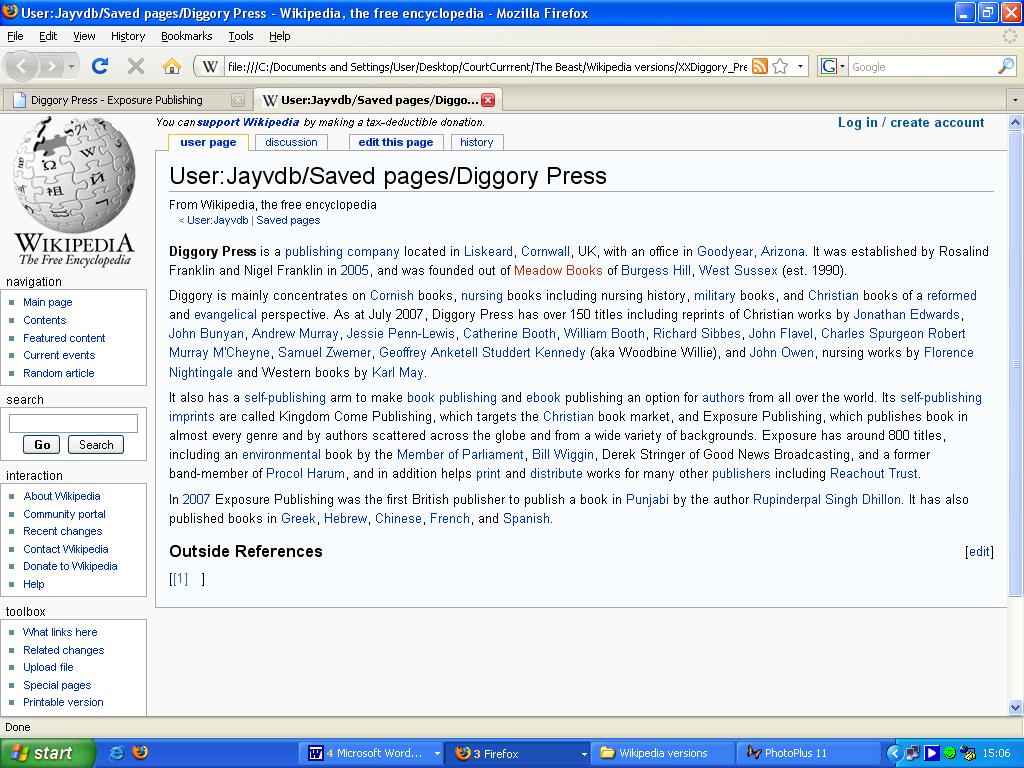Click the [edit] link for Outside References
The width and height of the screenshot is (1024, 768).
(979, 552)
